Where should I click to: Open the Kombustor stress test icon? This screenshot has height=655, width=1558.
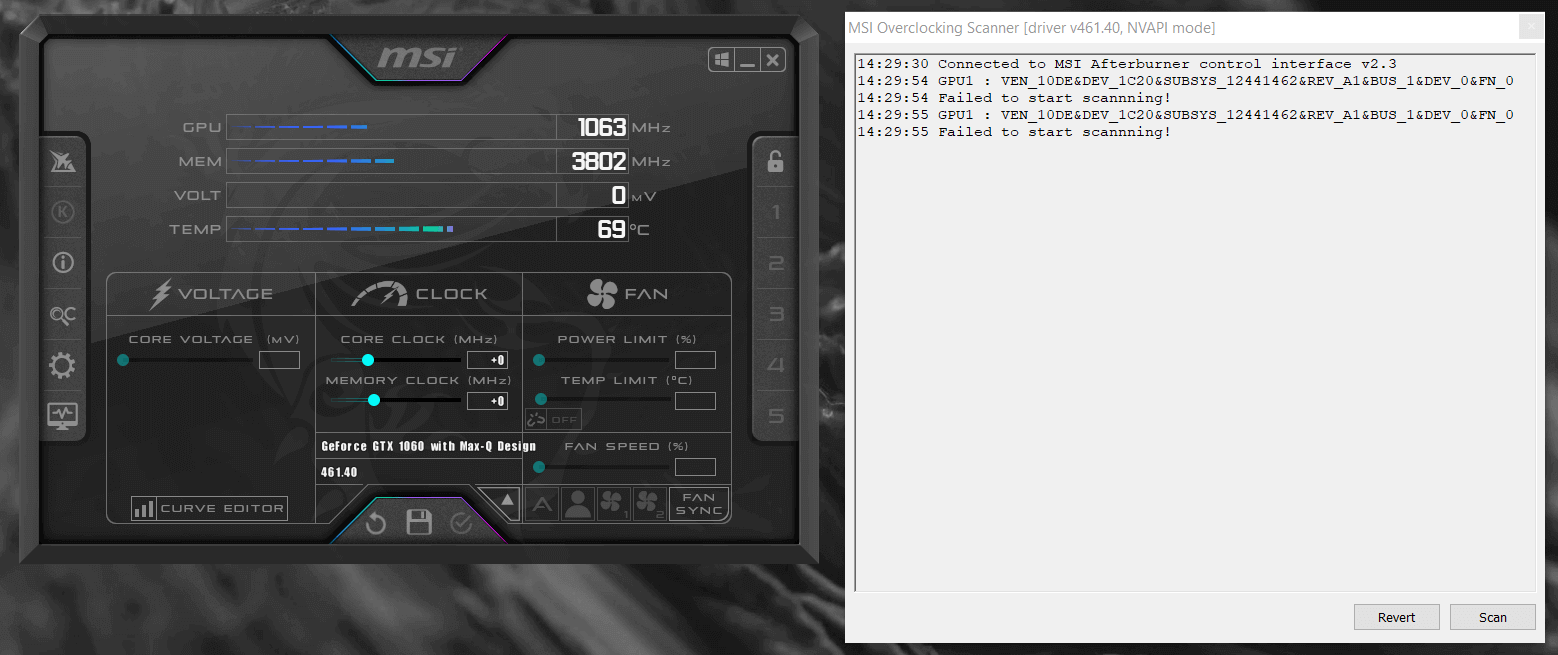(63, 211)
